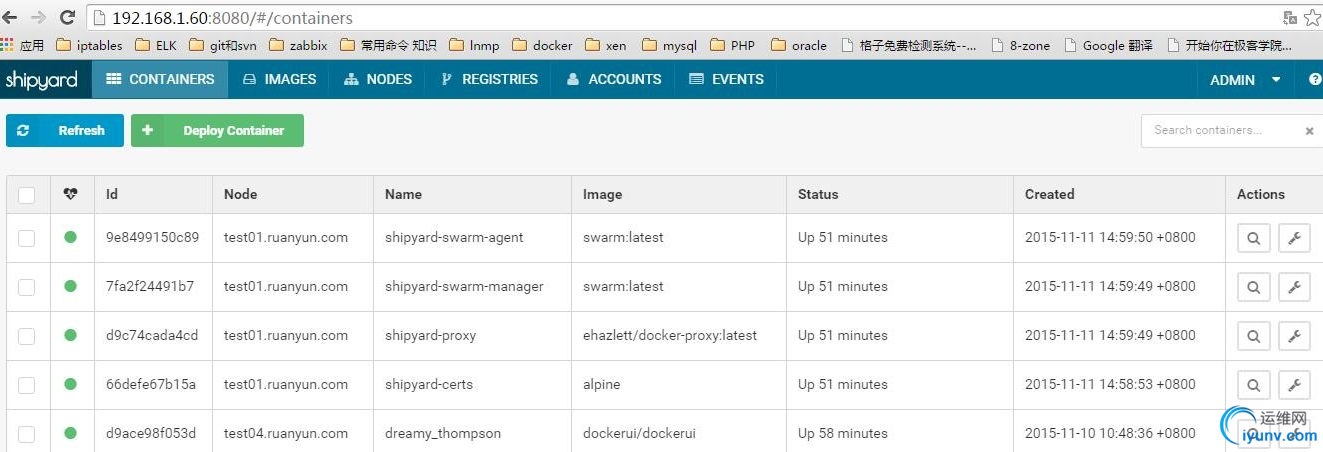
Task: Open wrench actions for shipyard-swarm-agent
Action: pos(1294,238)
